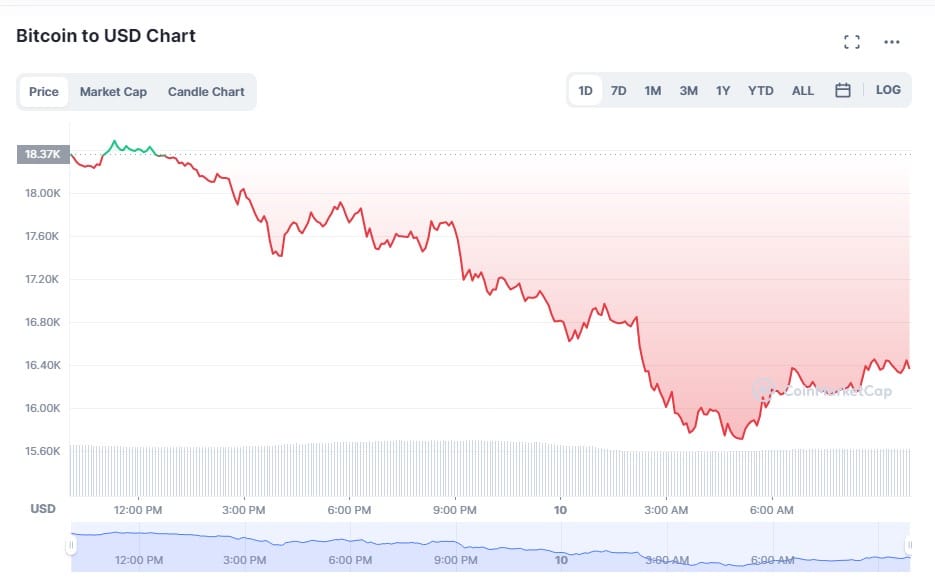Click the left range slider handle
Viewport: 935px width, 579px height.
(x=71, y=546)
